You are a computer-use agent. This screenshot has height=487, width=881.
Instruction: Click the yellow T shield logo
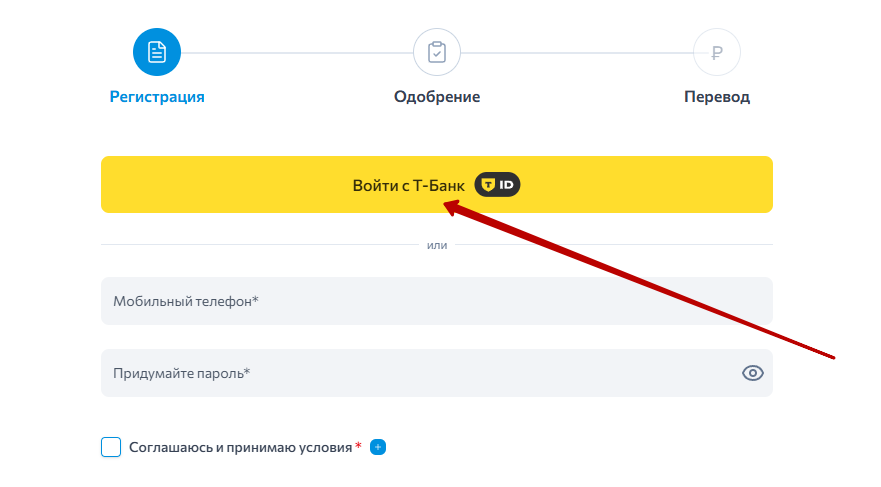pyautogui.click(x=487, y=185)
